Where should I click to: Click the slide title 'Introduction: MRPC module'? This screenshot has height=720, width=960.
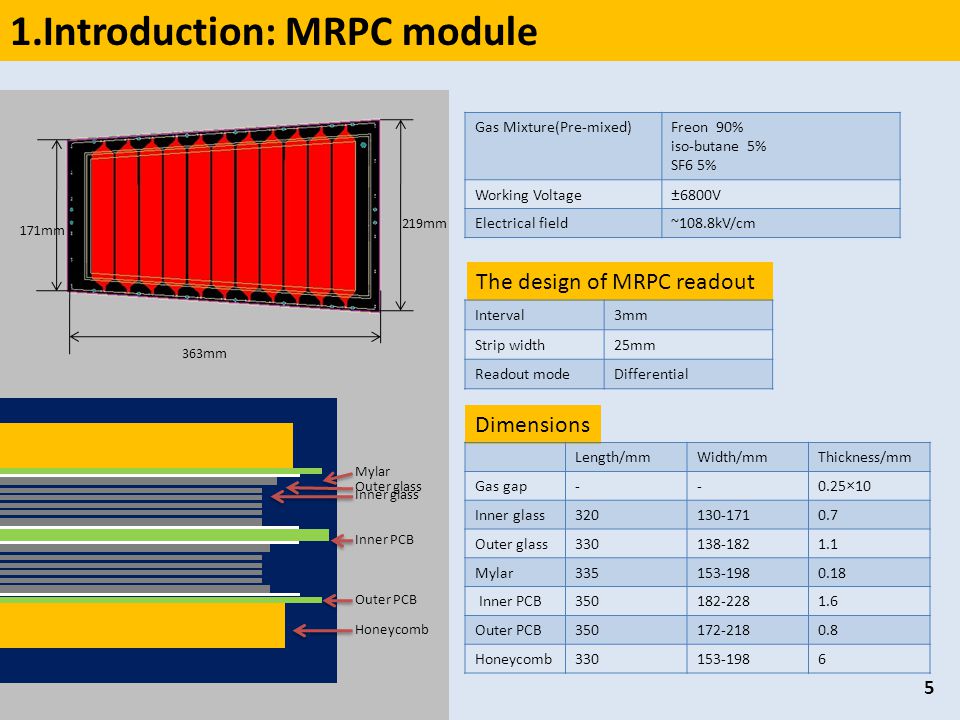click(274, 32)
